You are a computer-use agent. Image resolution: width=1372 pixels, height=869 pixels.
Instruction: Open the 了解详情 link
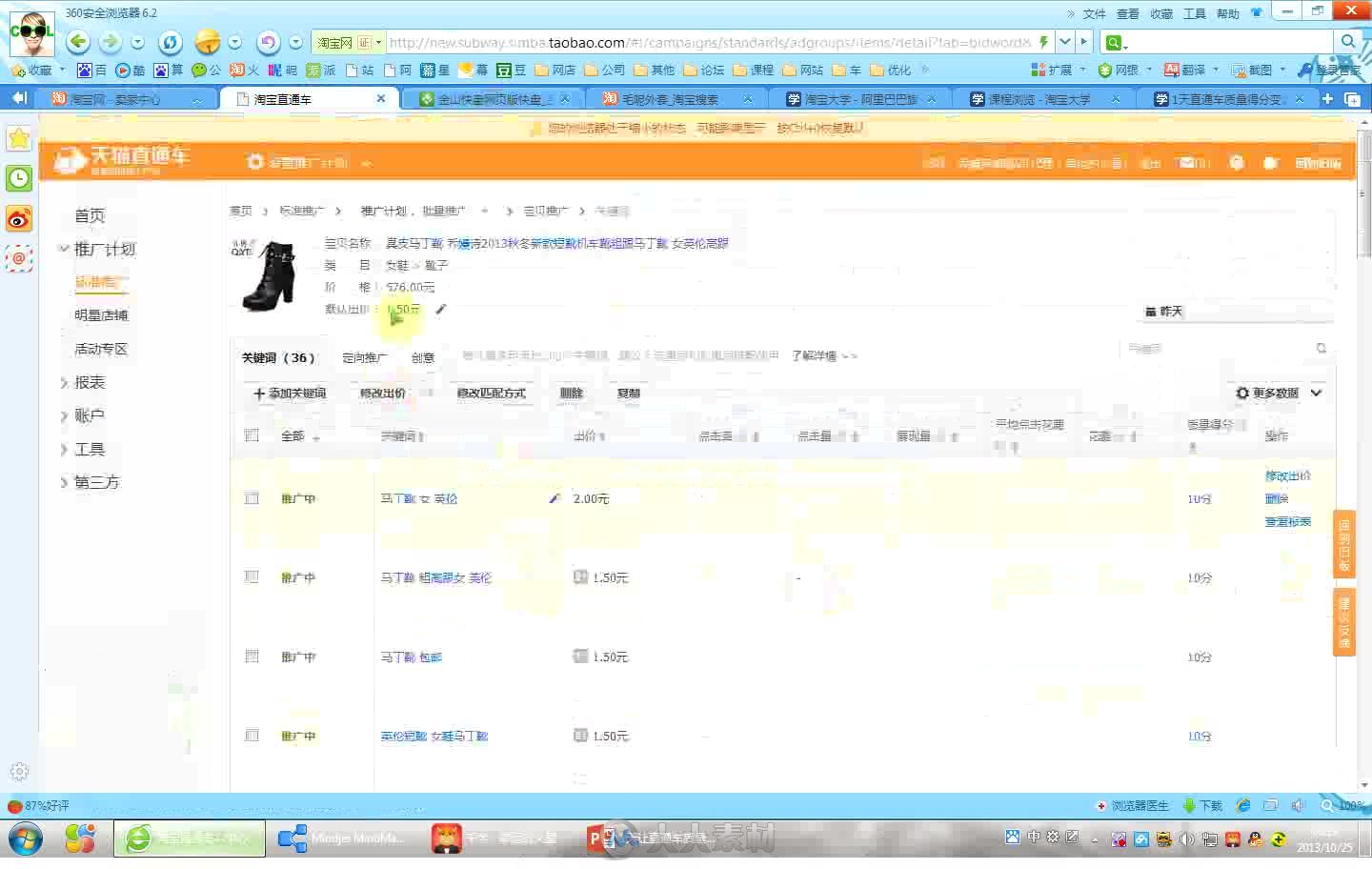[814, 355]
